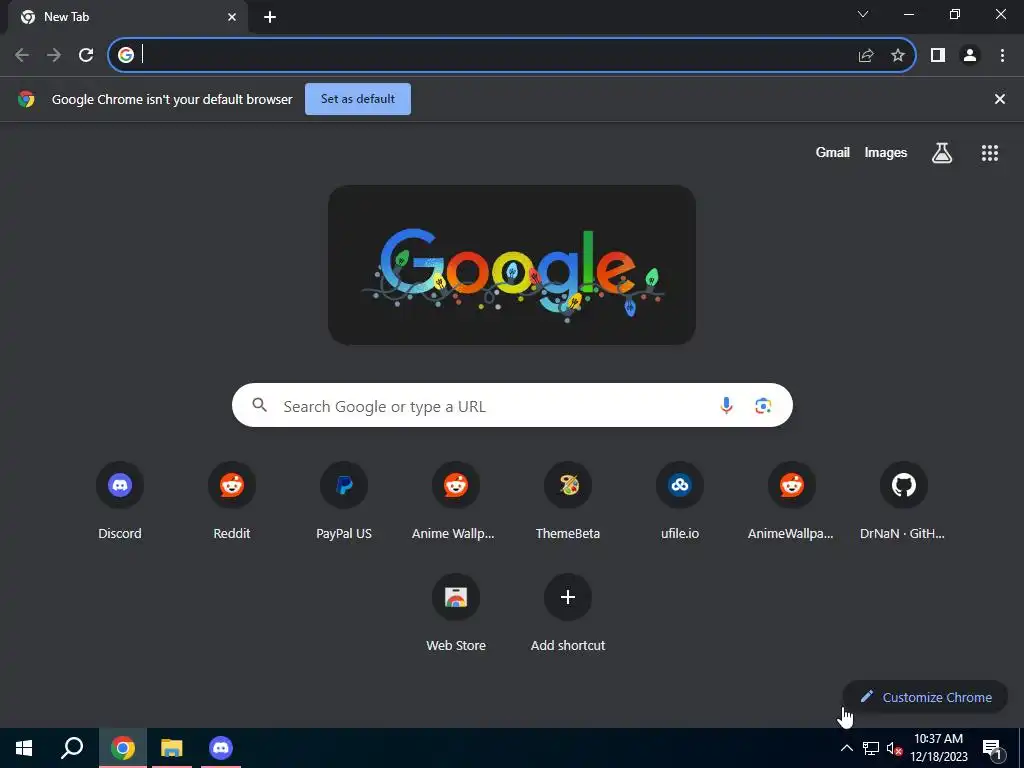Viewport: 1024px width, 768px height.
Task: Open the Gmail link
Action: click(x=833, y=153)
